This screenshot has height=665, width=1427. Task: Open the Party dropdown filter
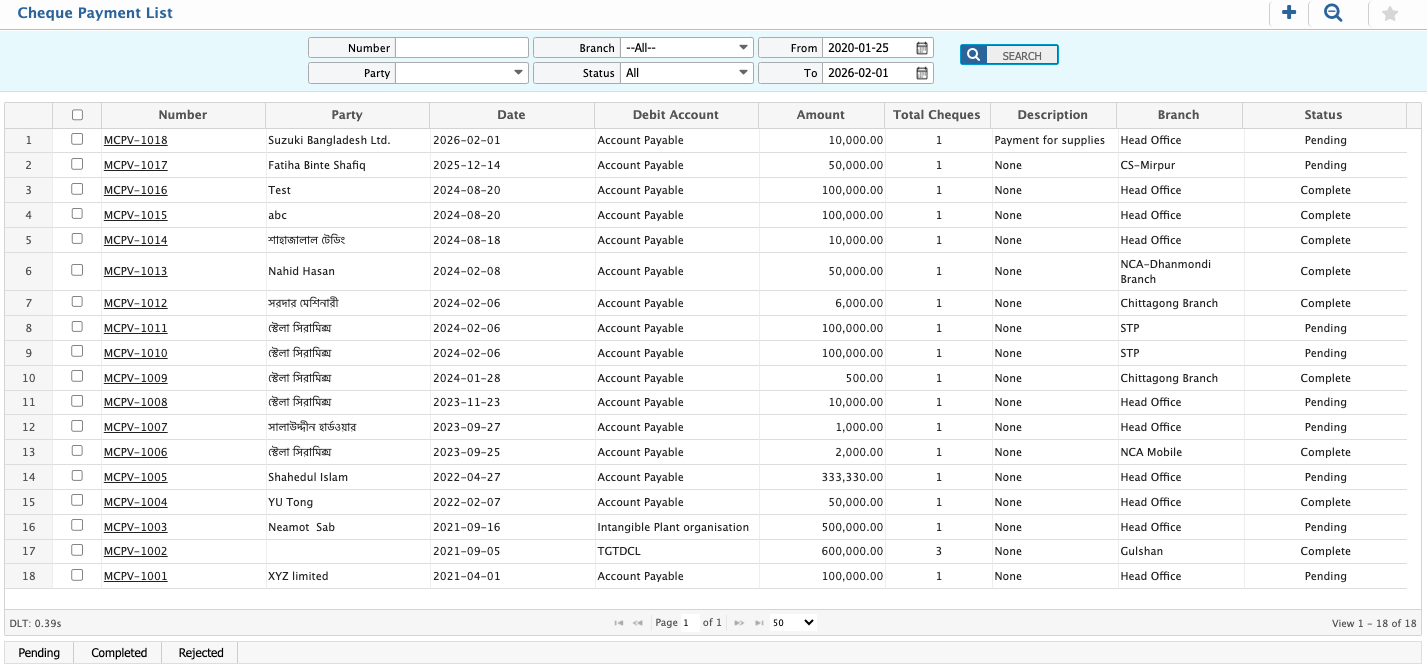[462, 73]
